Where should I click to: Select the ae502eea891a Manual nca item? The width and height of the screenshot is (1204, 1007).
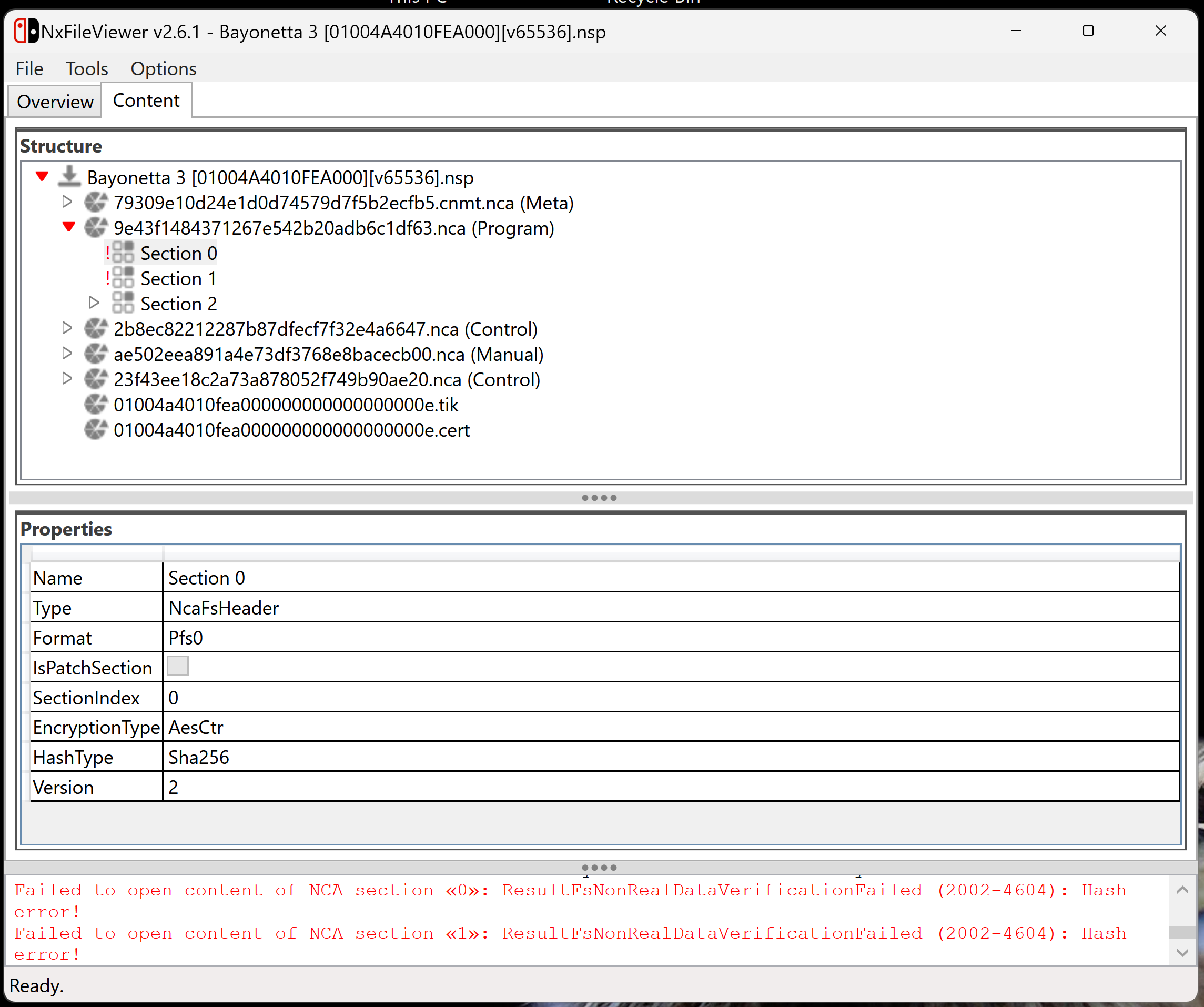tap(329, 355)
